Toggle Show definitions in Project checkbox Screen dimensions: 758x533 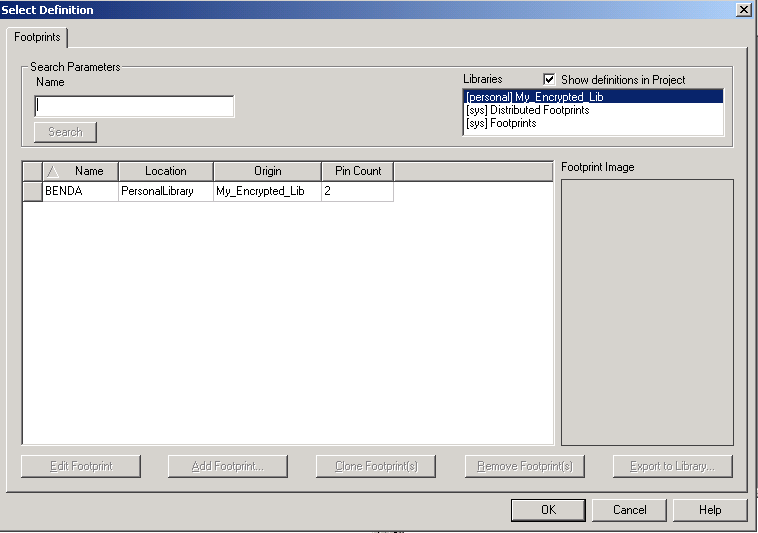point(549,79)
